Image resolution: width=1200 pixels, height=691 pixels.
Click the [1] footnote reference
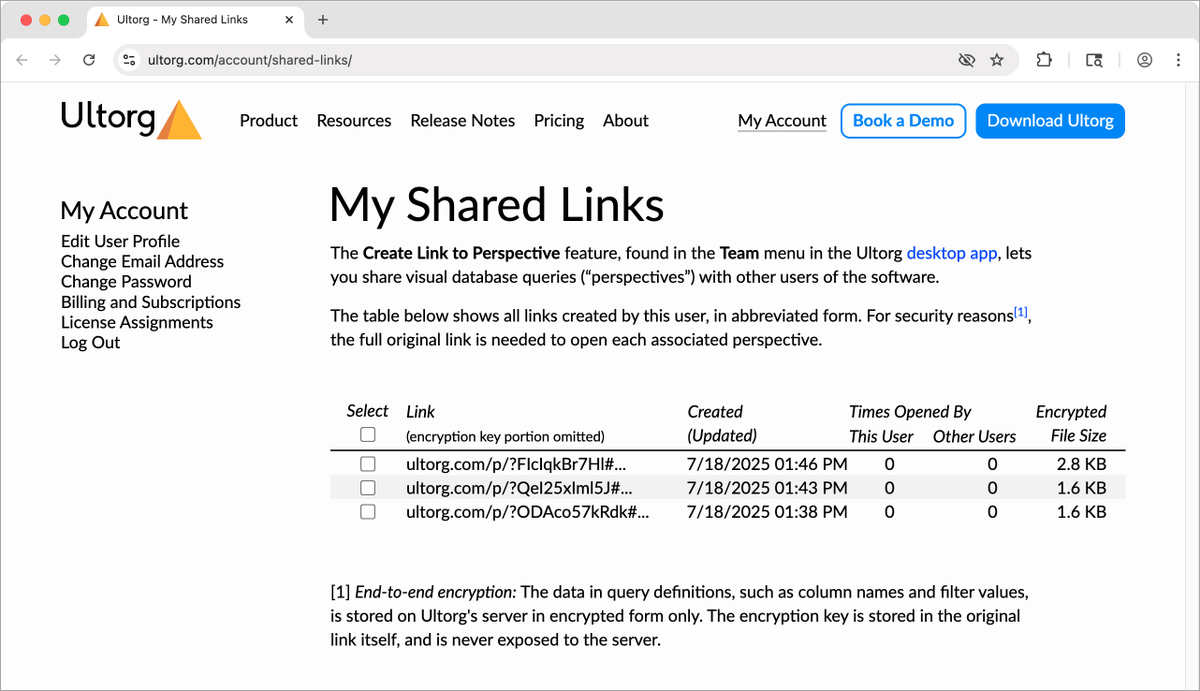click(1020, 313)
